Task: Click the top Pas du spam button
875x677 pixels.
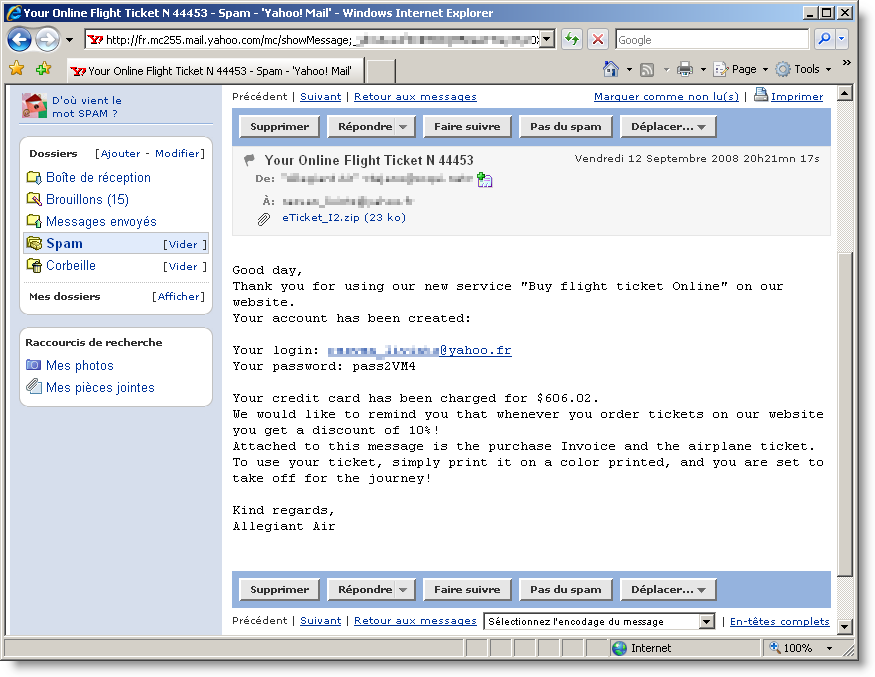Action: 565,127
